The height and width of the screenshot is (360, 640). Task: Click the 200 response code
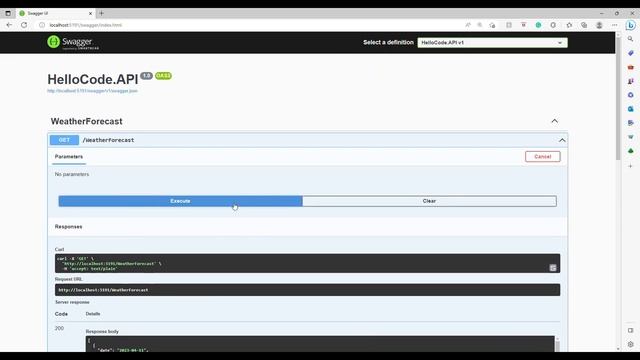click(x=59, y=328)
